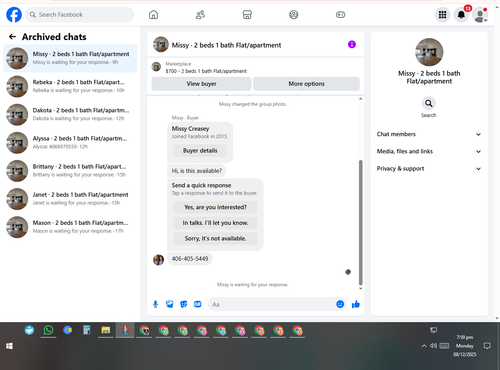
Task: Go to the Home feed icon
Action: 153,15
